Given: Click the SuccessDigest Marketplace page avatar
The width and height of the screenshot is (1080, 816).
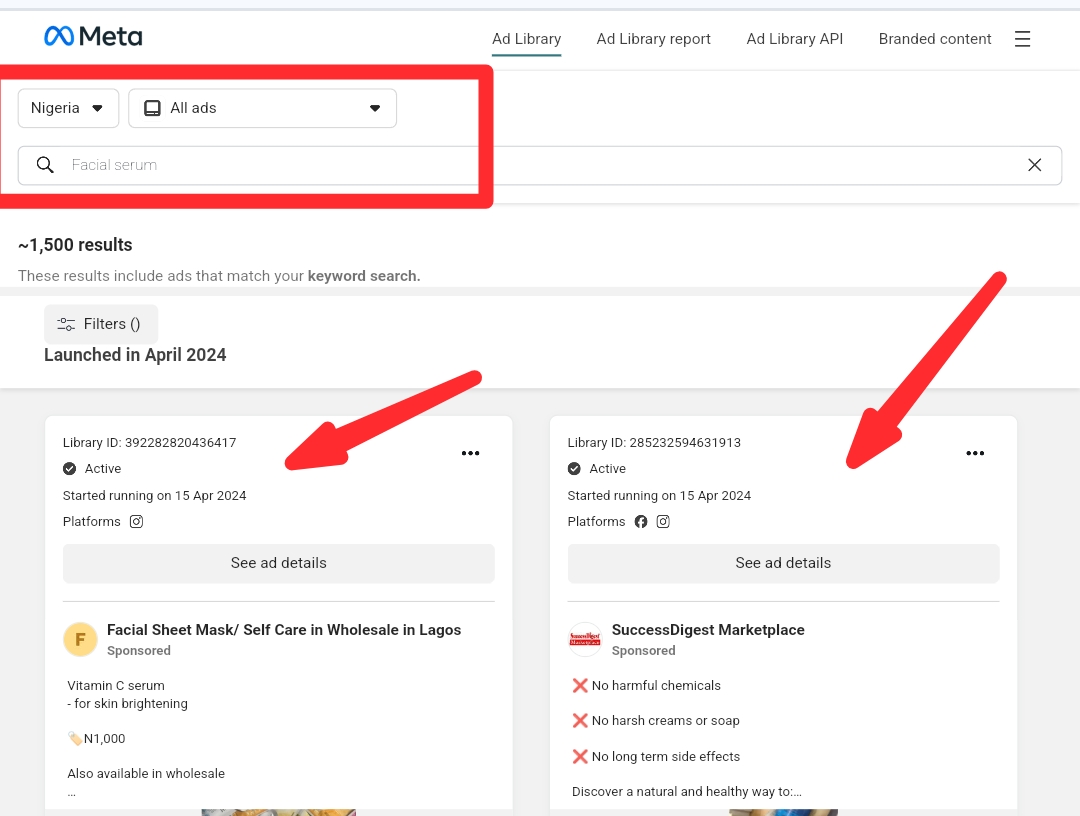Looking at the screenshot, I should pyautogui.click(x=585, y=640).
